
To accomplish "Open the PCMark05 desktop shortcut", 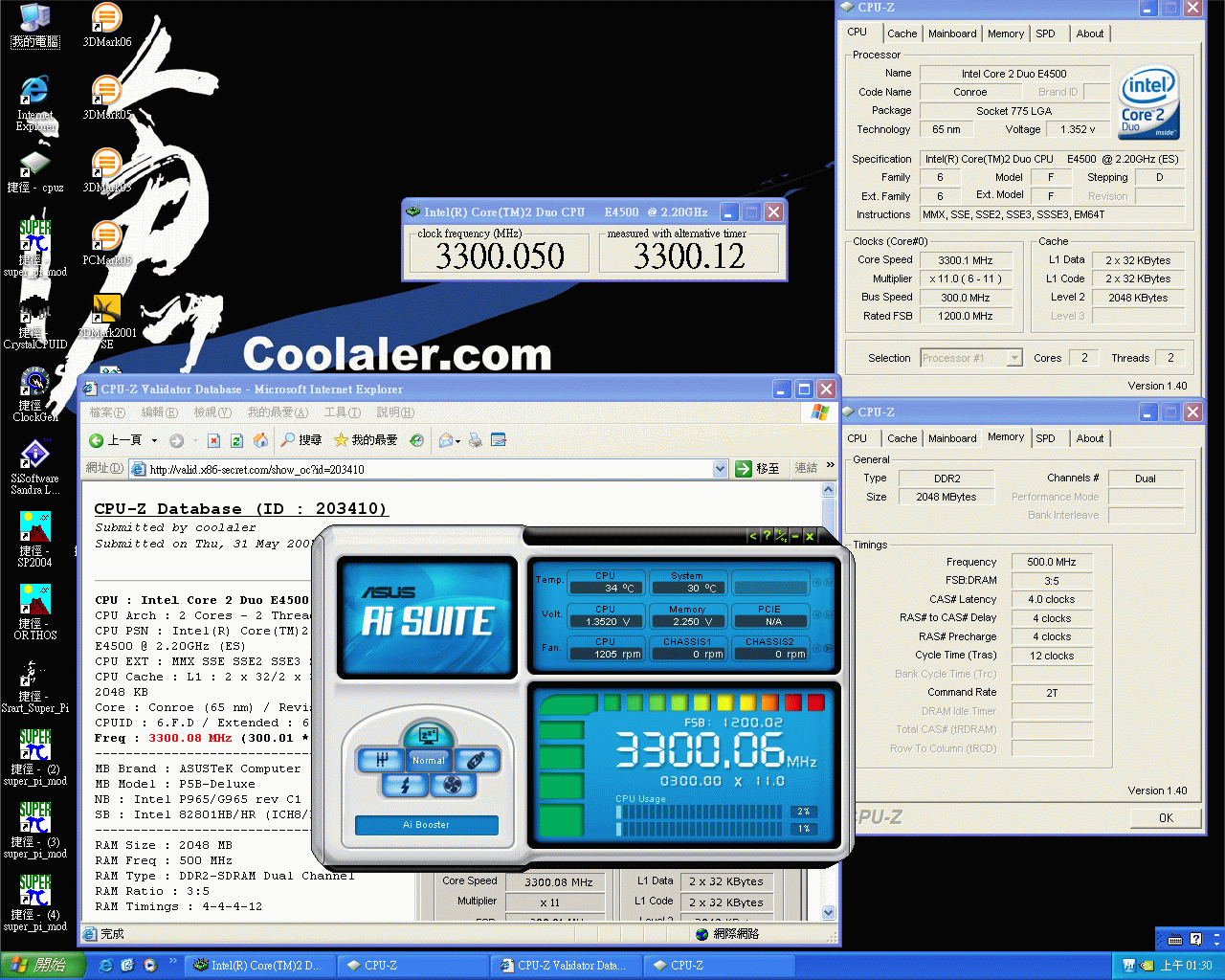I will [106, 243].
